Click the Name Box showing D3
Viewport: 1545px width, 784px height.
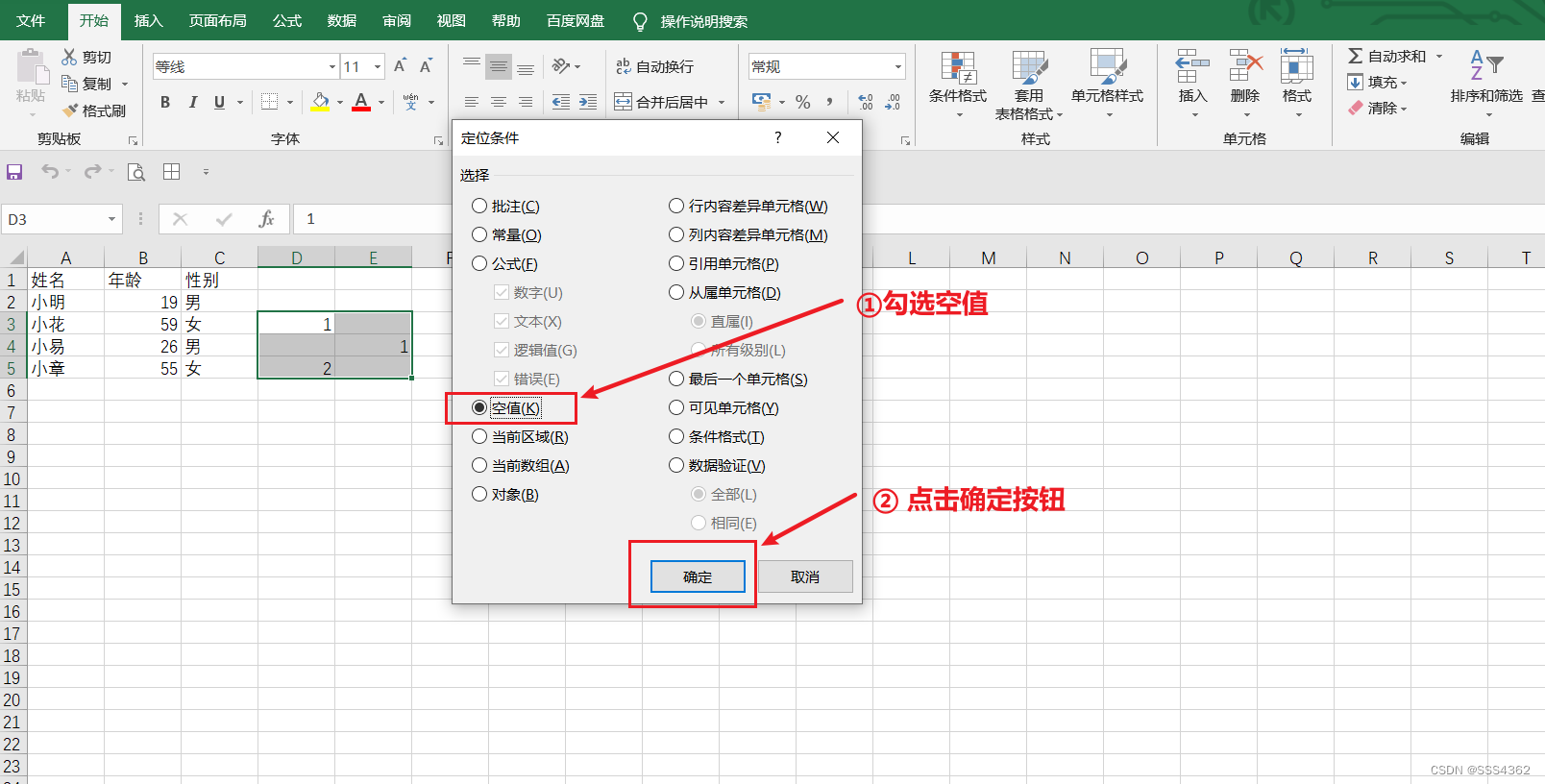(x=54, y=219)
